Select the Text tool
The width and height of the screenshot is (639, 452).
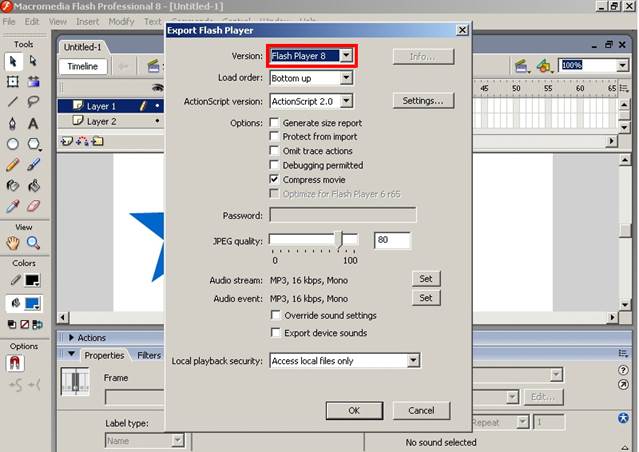[33, 123]
